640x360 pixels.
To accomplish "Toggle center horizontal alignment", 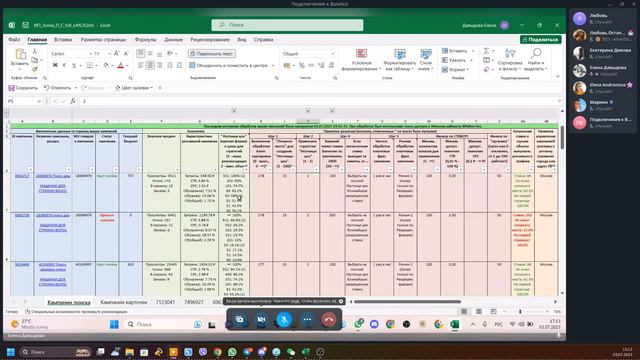I will 150,65.
